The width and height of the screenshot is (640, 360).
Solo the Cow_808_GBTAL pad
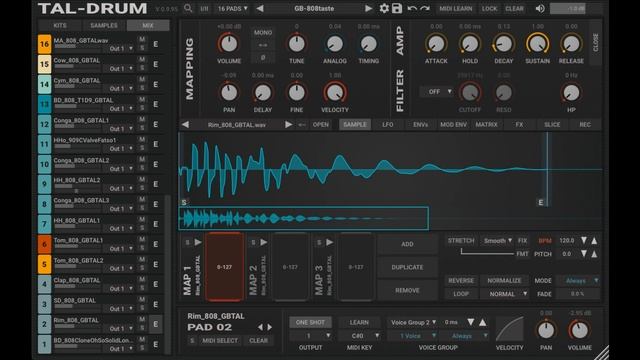142,69
